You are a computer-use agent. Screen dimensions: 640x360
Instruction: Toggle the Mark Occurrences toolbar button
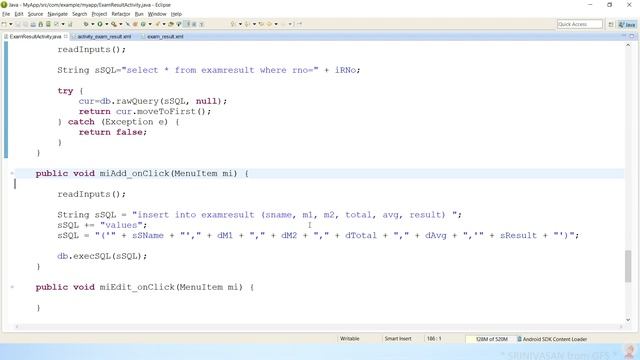[187, 24]
